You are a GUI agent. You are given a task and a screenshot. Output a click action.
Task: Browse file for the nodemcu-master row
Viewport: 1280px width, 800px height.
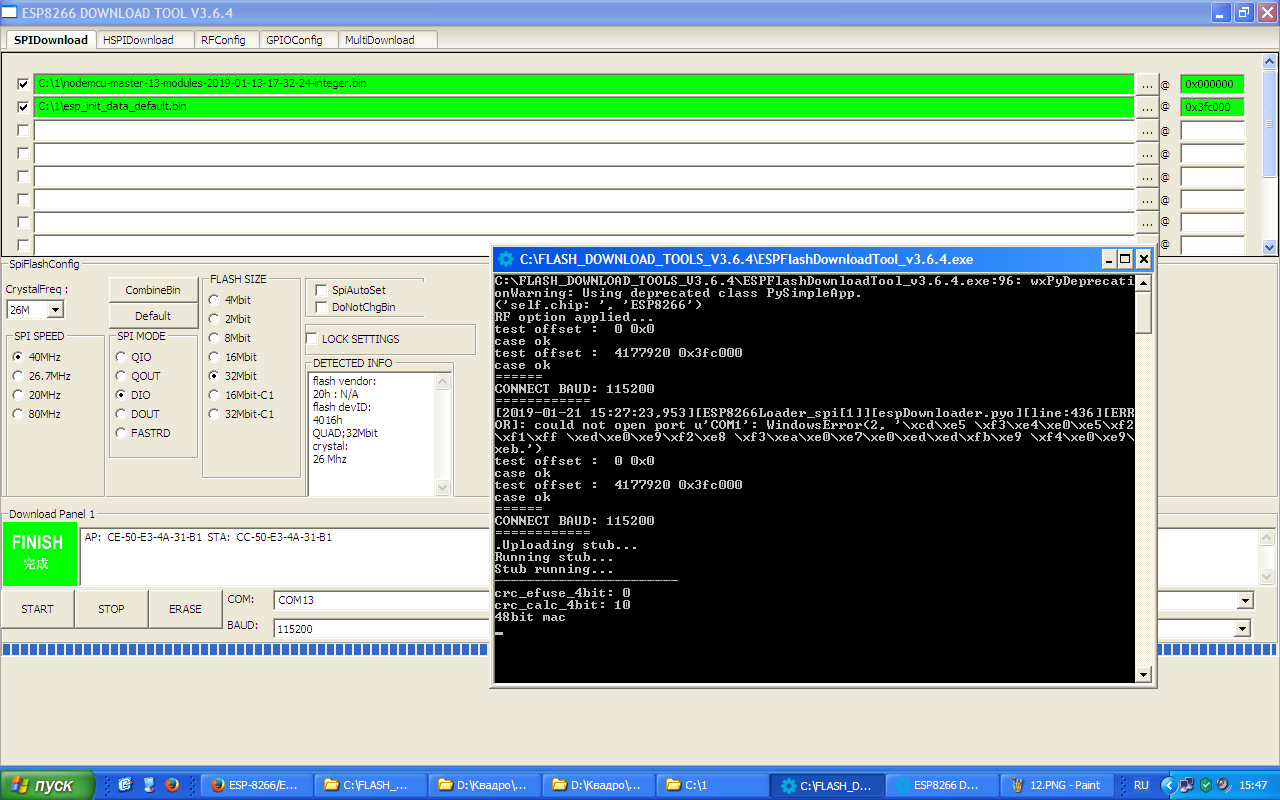point(1146,84)
